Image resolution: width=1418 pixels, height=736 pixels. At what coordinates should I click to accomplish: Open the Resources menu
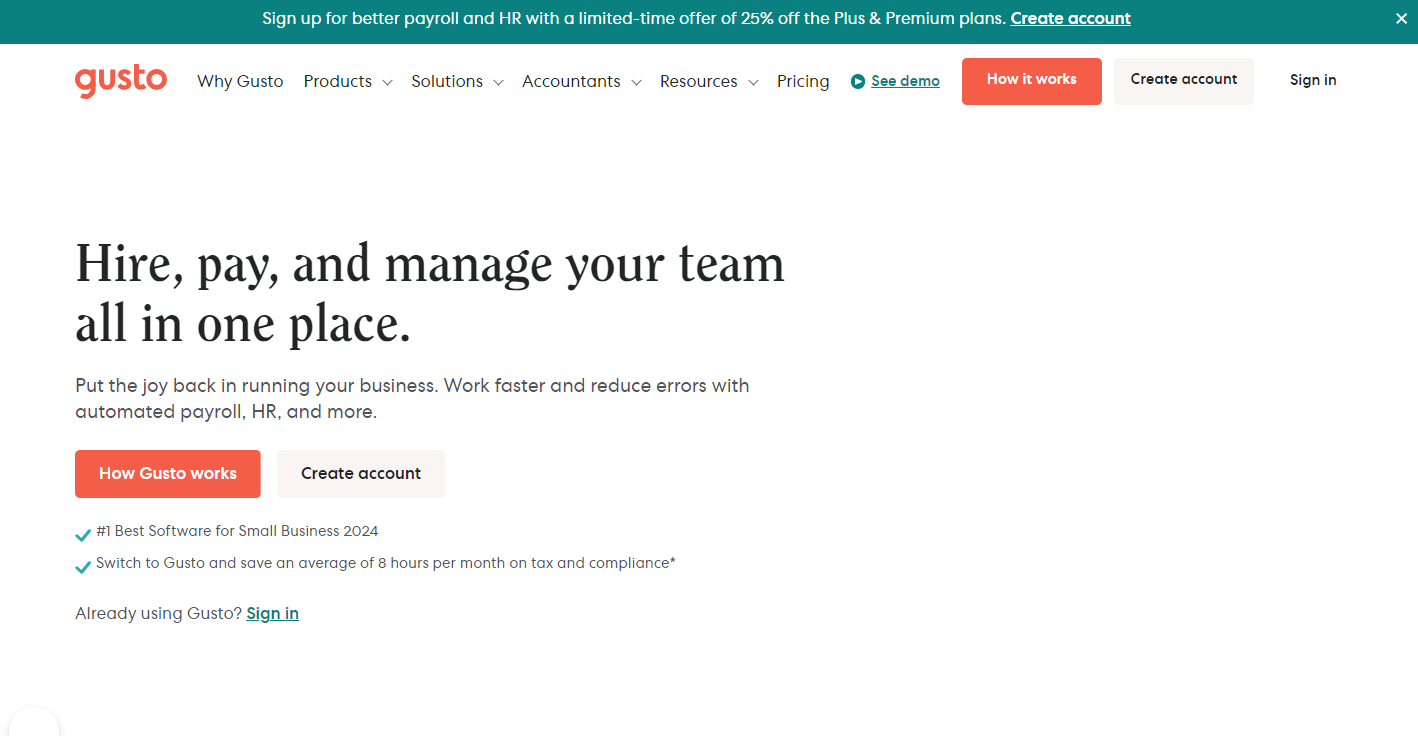699,82
